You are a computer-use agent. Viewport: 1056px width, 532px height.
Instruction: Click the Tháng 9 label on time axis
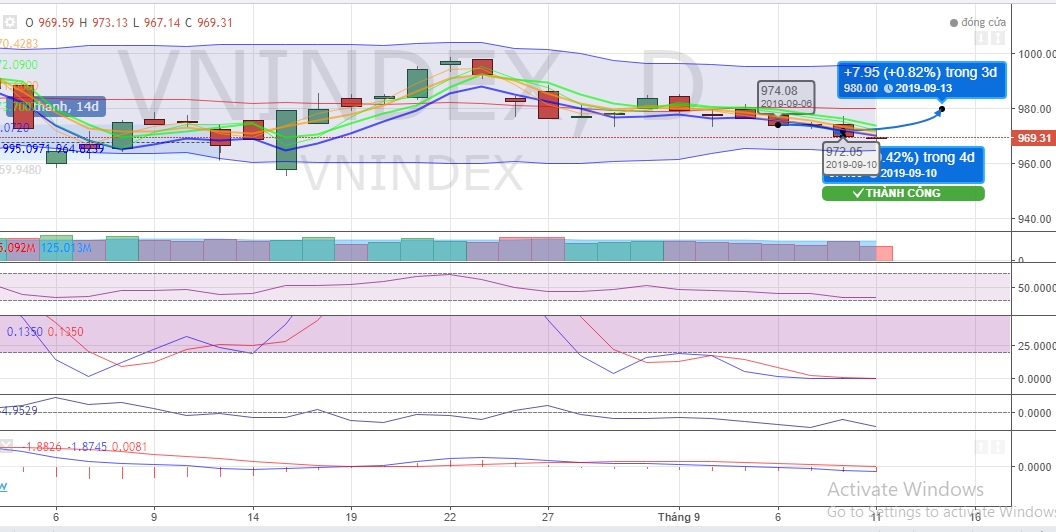678,517
